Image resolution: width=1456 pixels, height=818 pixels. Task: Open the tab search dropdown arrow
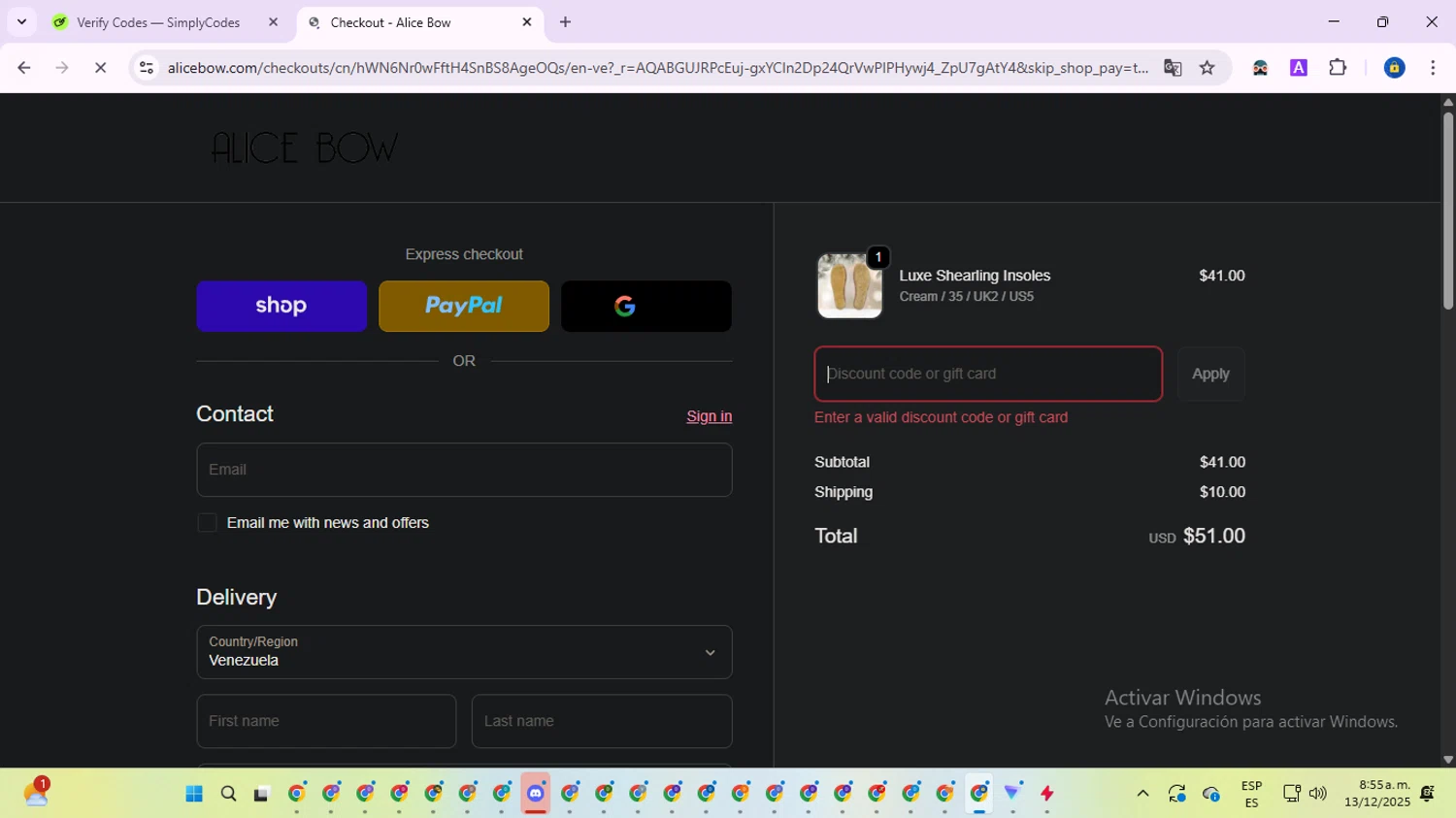tap(21, 21)
